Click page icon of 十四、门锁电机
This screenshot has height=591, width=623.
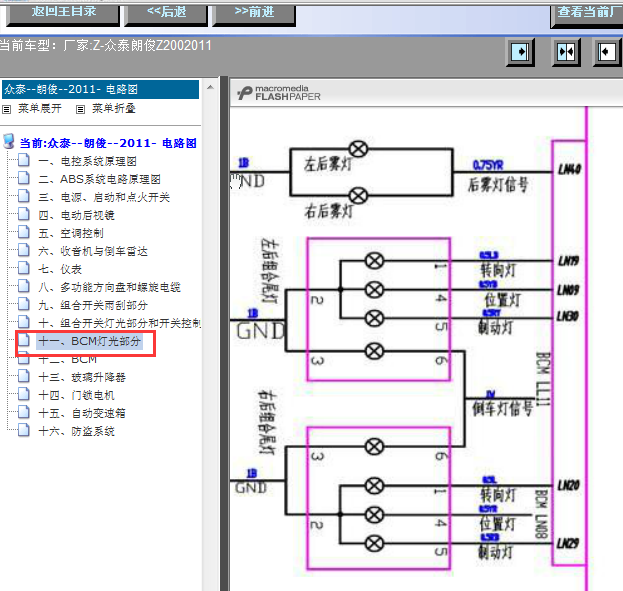point(23,394)
